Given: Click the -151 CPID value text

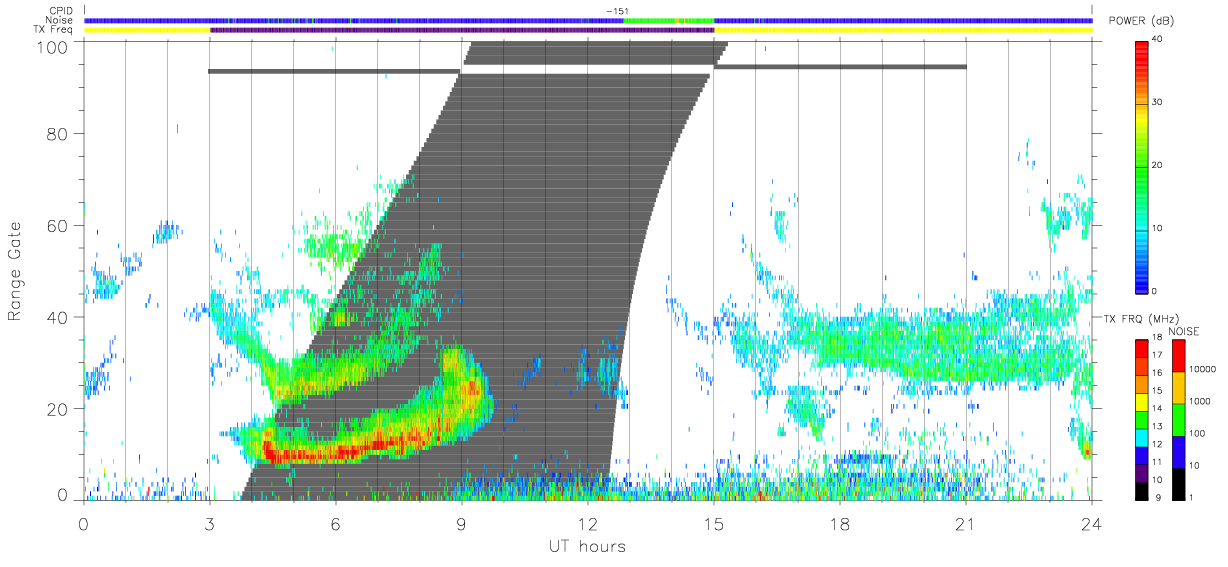Looking at the screenshot, I should [616, 11].
